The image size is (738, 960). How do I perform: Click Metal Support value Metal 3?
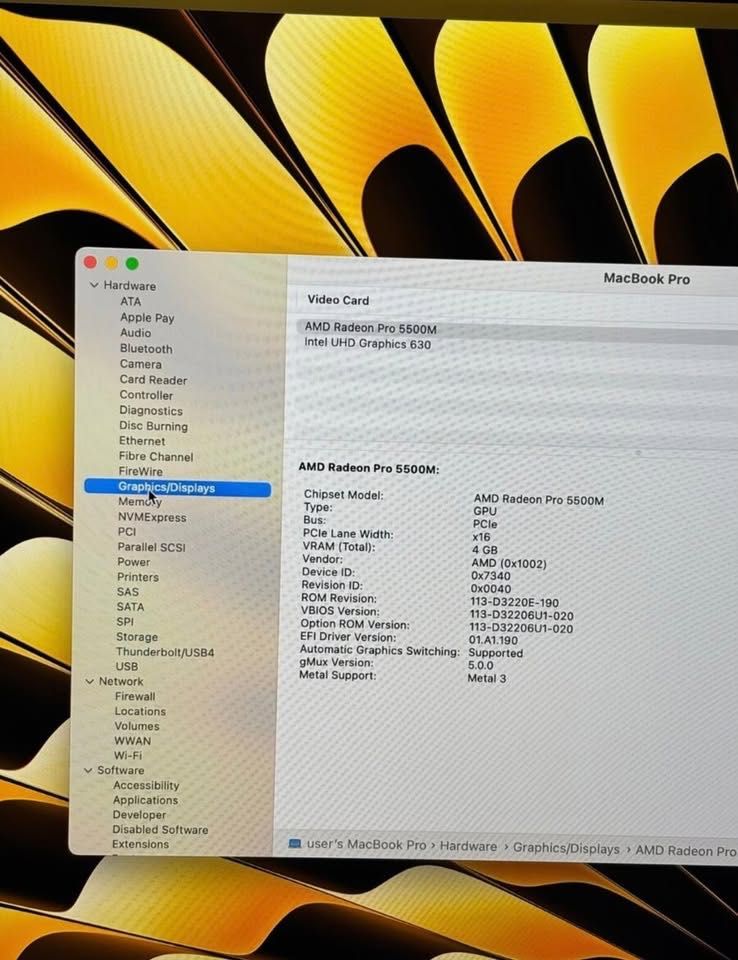coord(487,678)
